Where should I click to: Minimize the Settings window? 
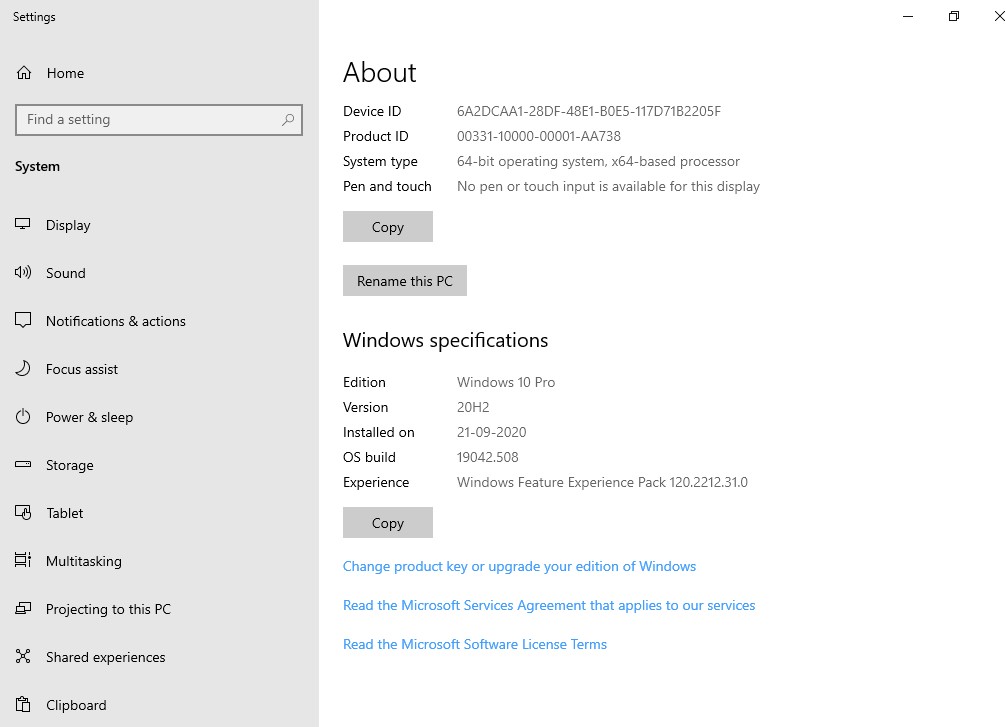pos(908,16)
